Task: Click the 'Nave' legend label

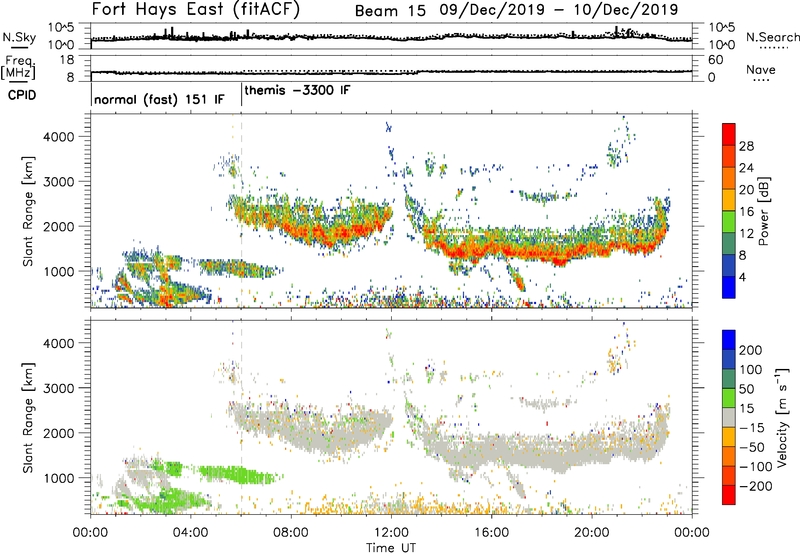Action: point(761,70)
